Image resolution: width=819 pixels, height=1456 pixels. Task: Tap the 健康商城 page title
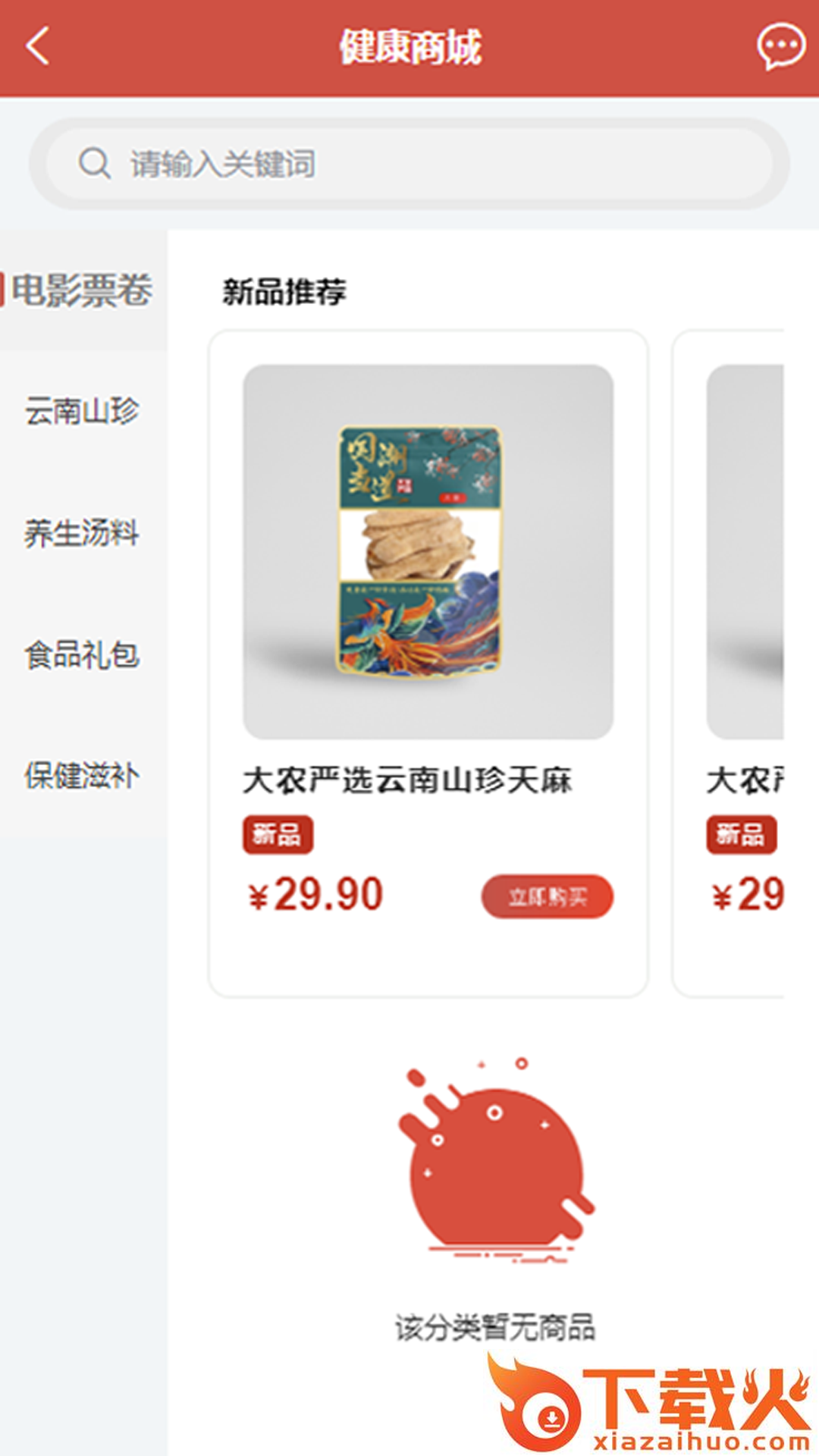pos(410,47)
